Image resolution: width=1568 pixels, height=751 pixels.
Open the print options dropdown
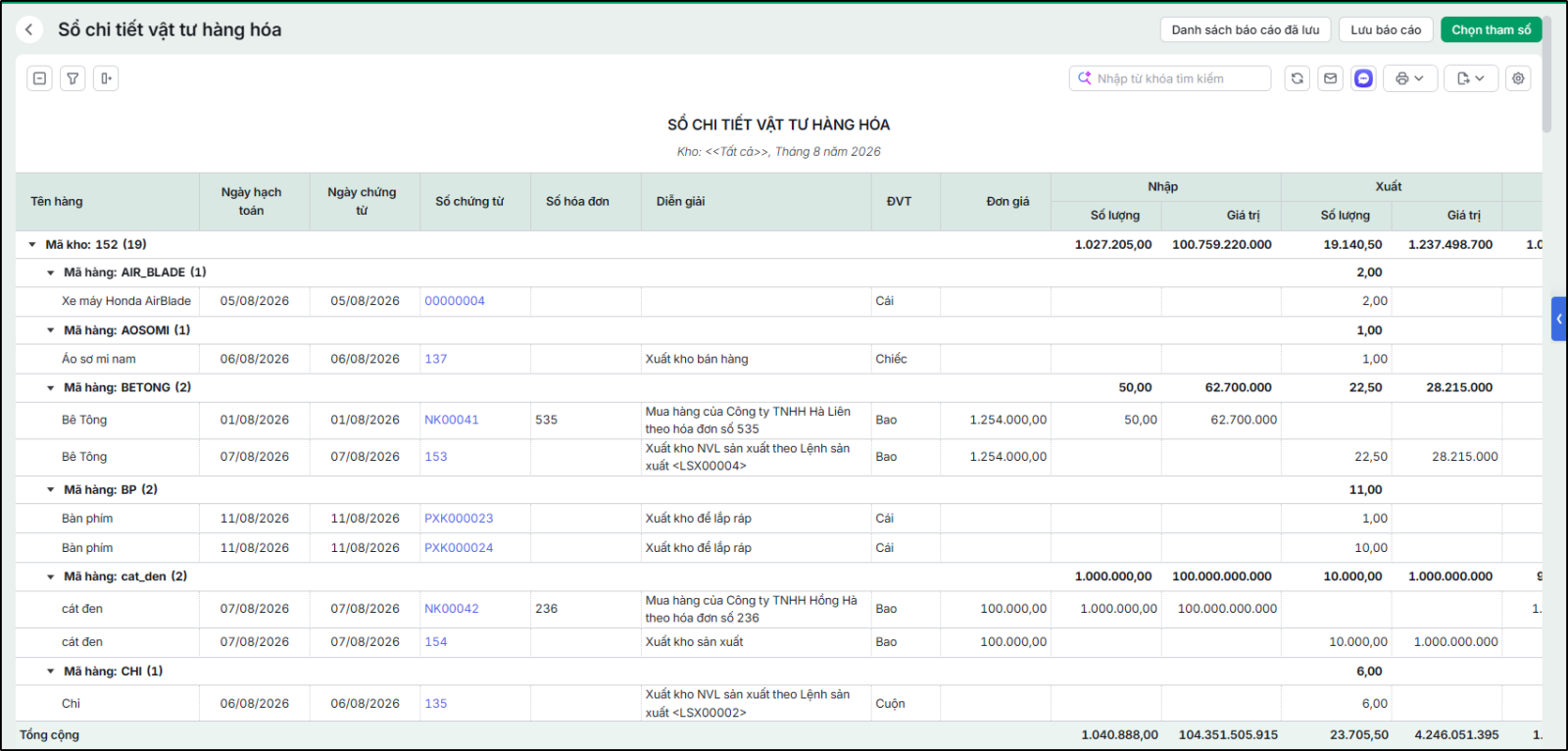(x=1410, y=78)
